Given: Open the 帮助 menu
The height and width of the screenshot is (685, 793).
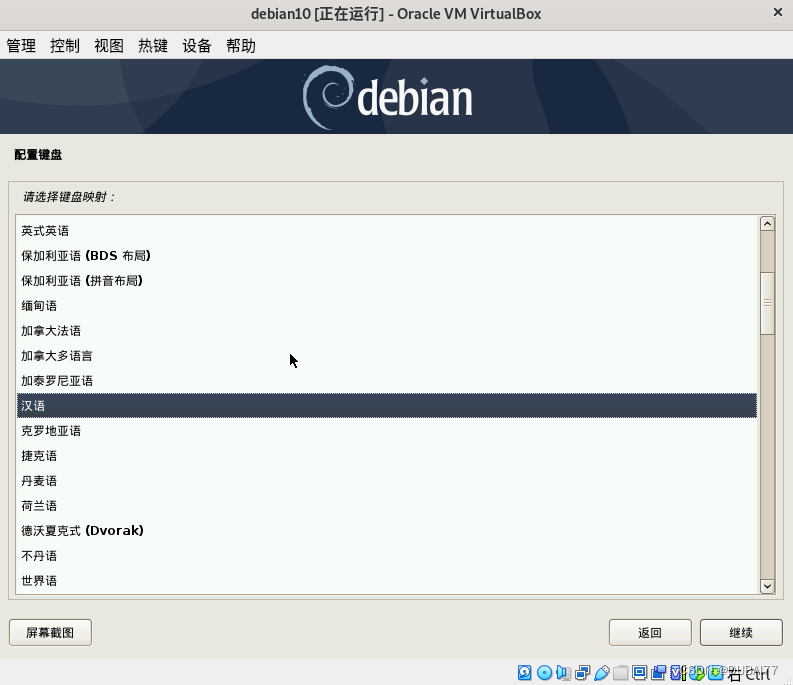Looking at the screenshot, I should [241, 46].
